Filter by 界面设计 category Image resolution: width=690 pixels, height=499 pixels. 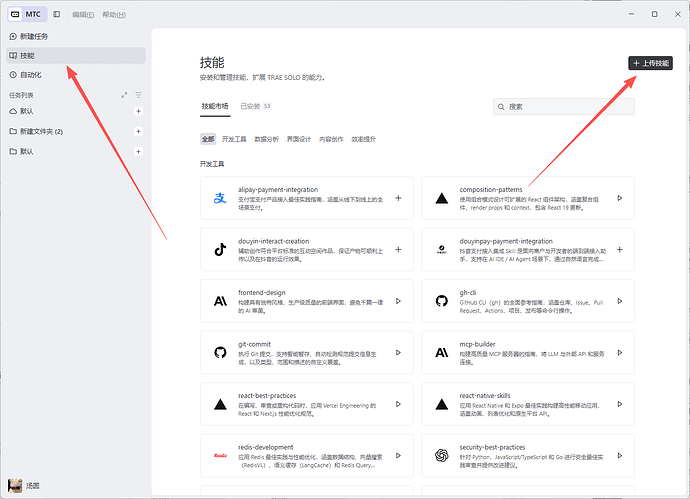[x=299, y=139]
